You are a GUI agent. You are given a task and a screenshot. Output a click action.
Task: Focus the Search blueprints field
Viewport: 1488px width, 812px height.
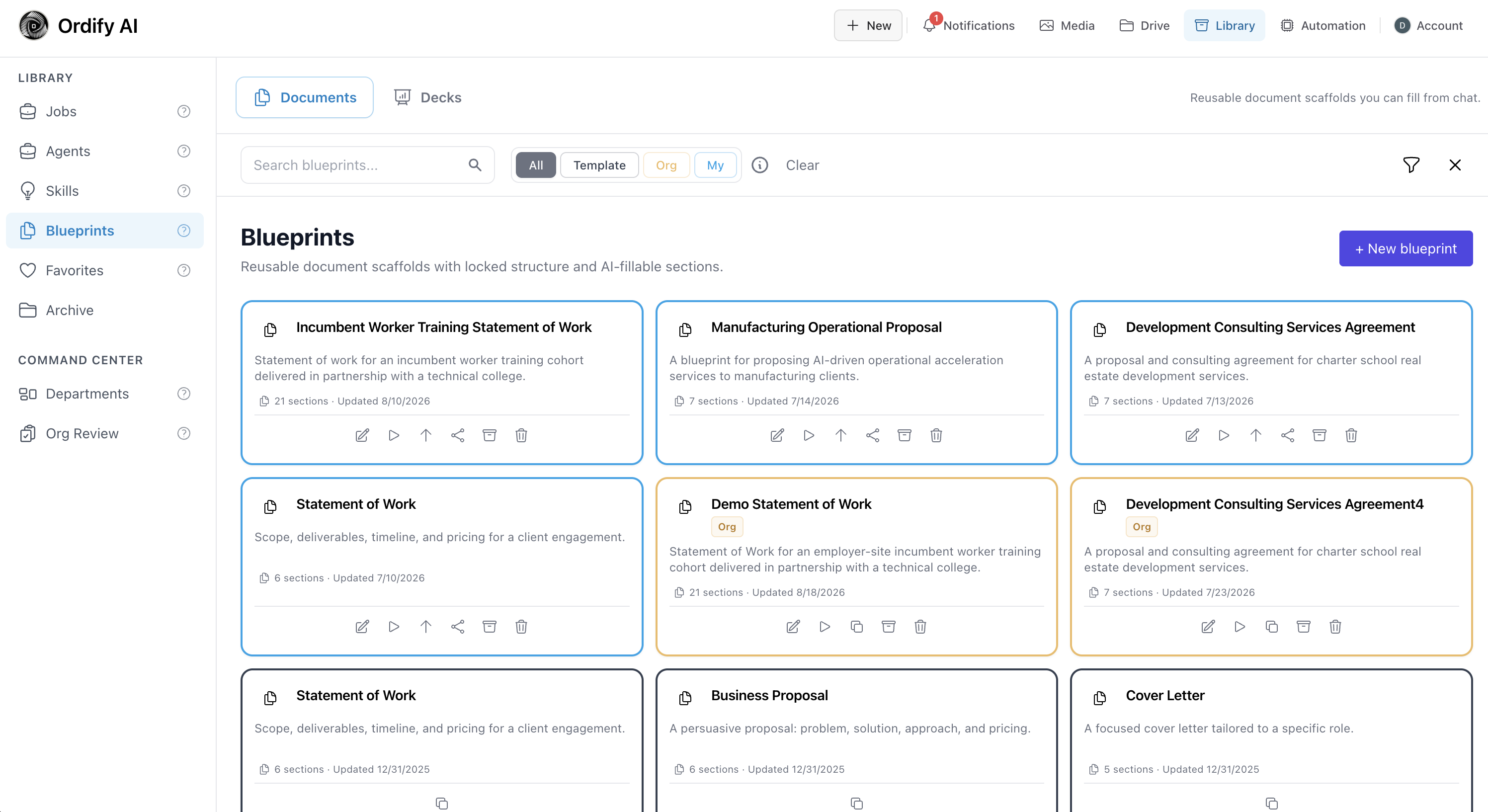coord(367,165)
